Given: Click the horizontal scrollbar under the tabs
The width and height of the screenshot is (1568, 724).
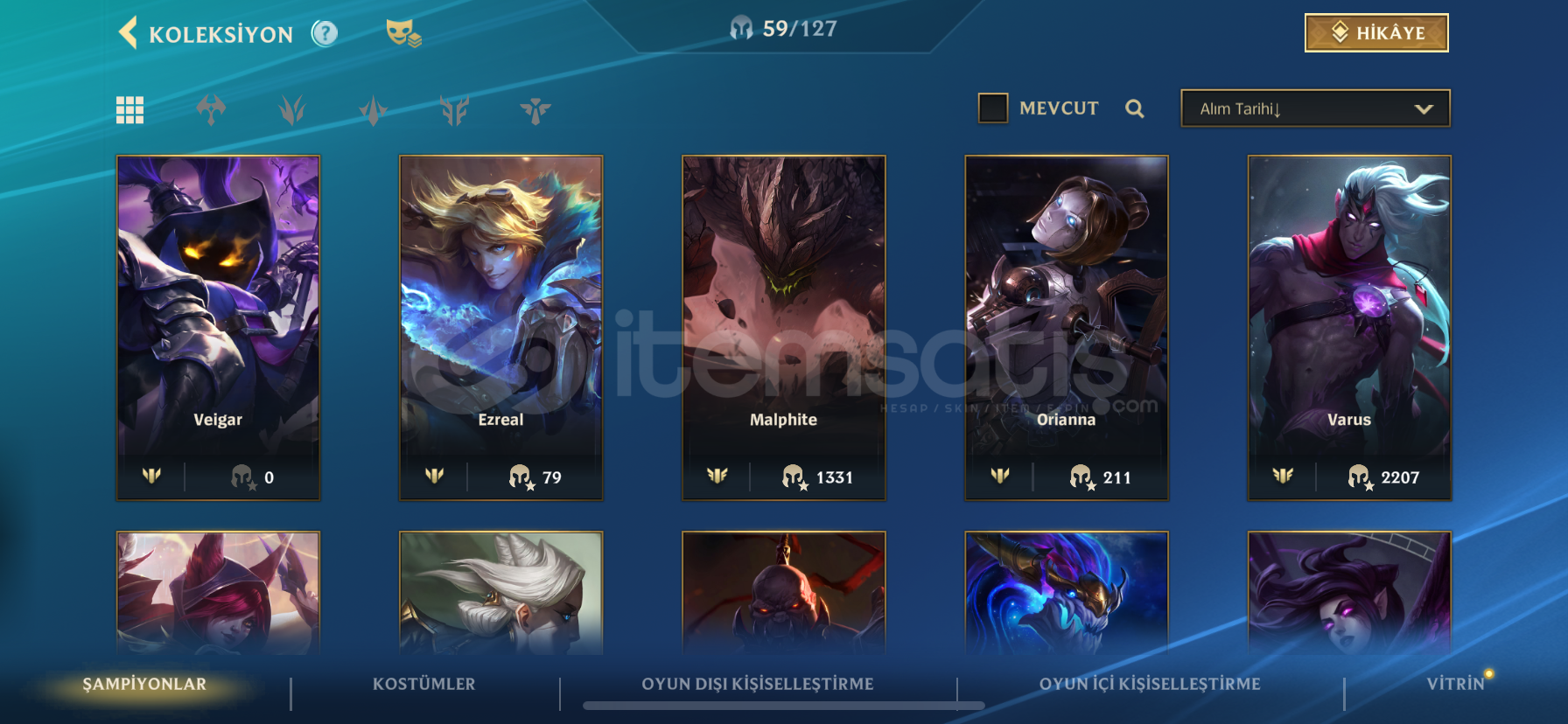Looking at the screenshot, I should [784, 706].
